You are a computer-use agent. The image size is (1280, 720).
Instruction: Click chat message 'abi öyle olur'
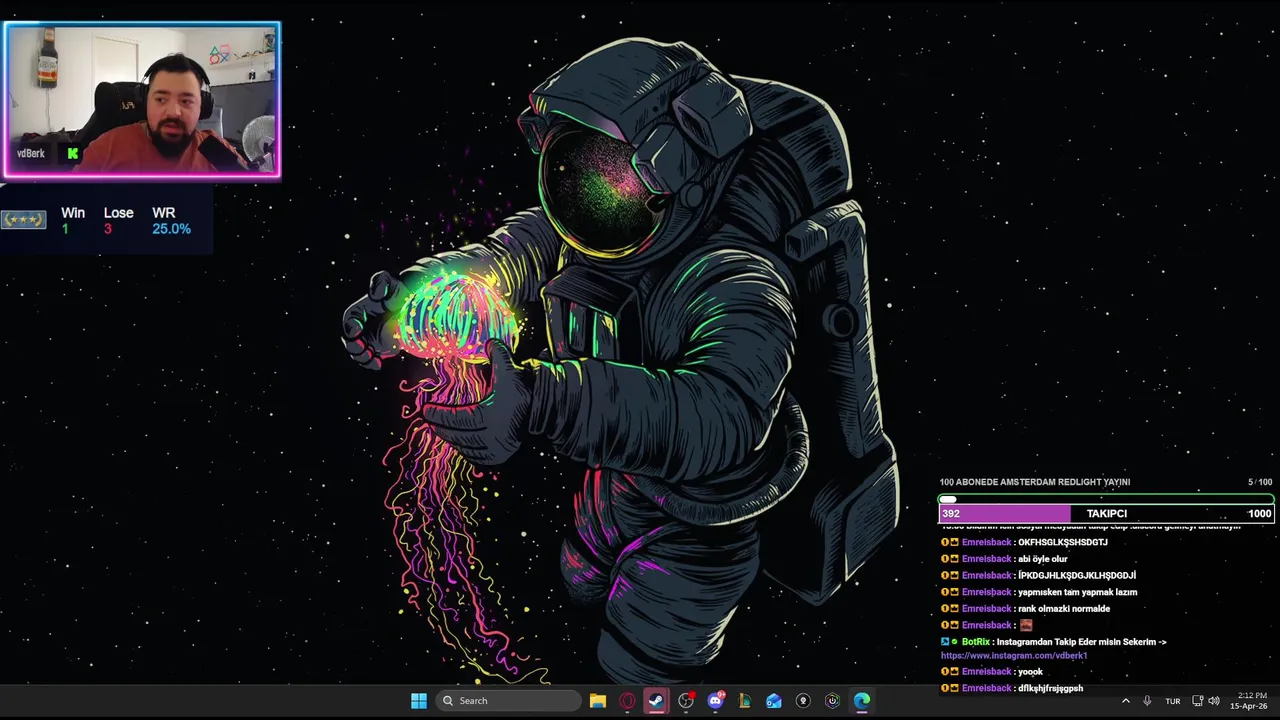[1042, 559]
